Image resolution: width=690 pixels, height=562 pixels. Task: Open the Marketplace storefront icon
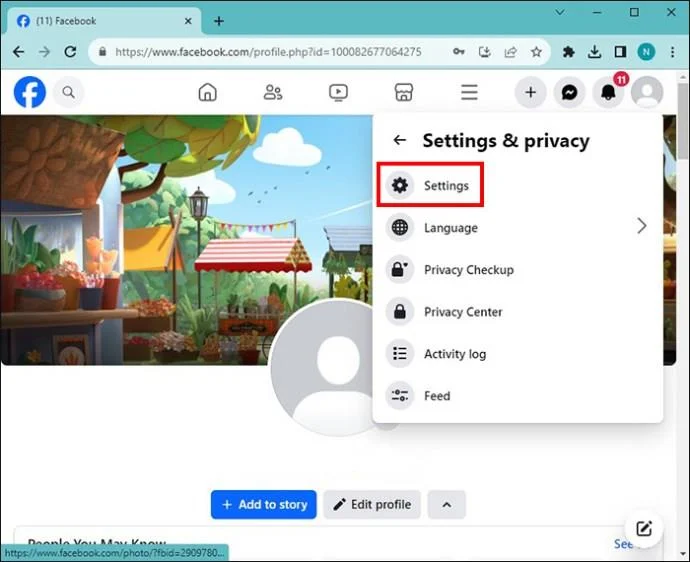click(404, 92)
